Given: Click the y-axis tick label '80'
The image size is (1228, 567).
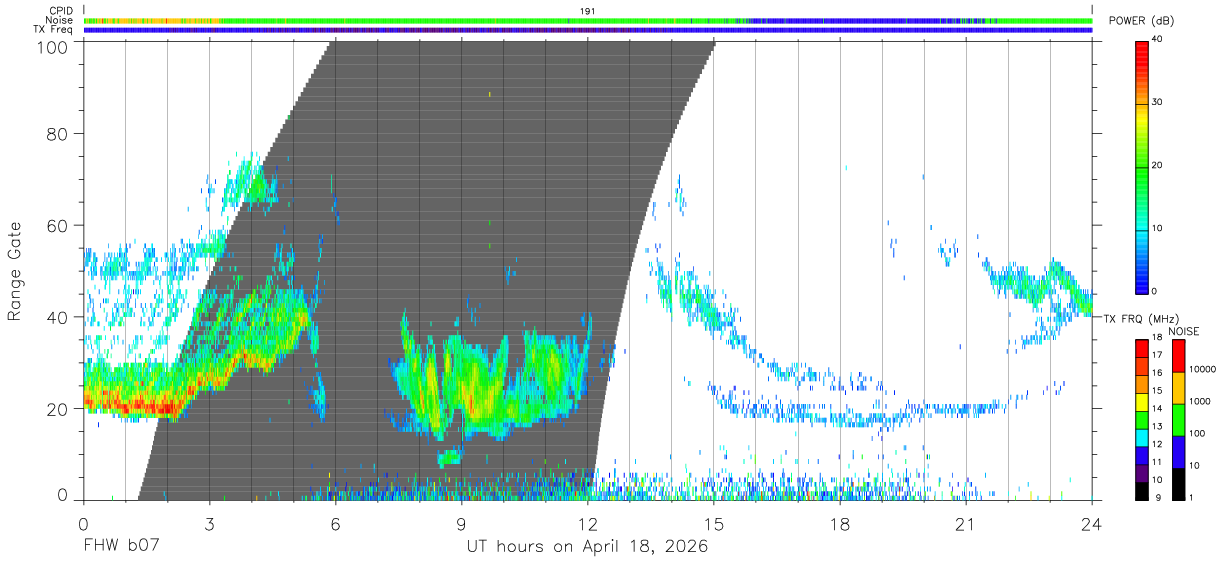Looking at the screenshot, I should coord(57,134).
